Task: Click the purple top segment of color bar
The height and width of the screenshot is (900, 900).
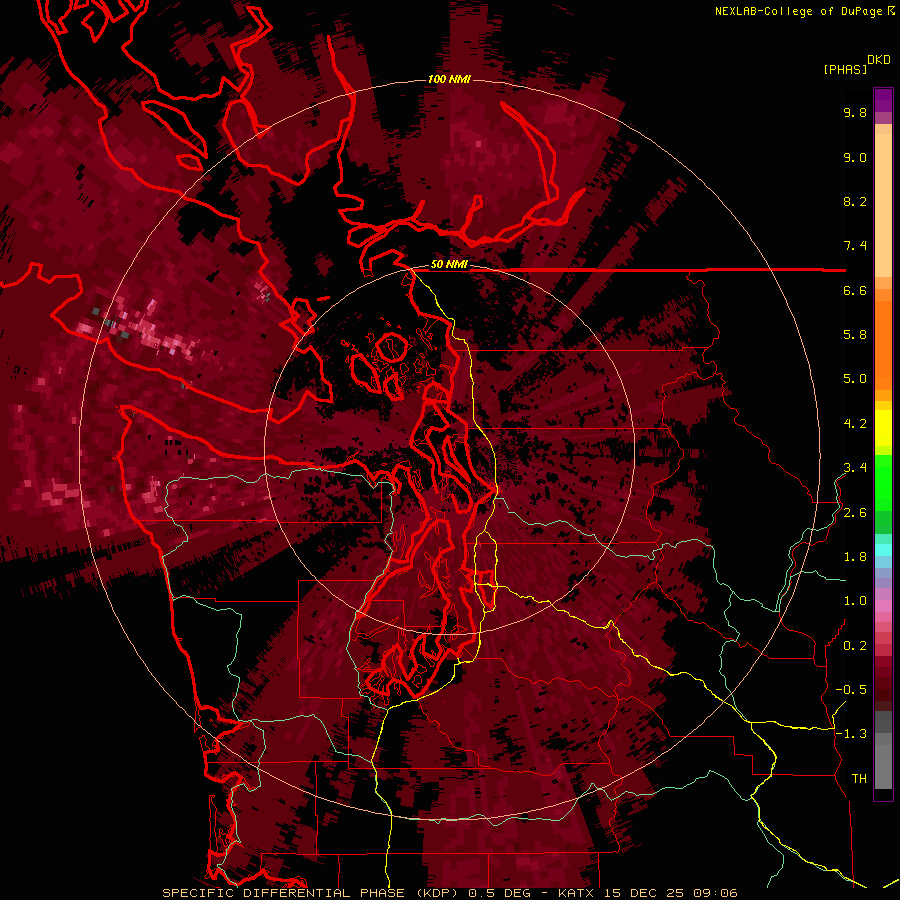Action: [x=883, y=100]
